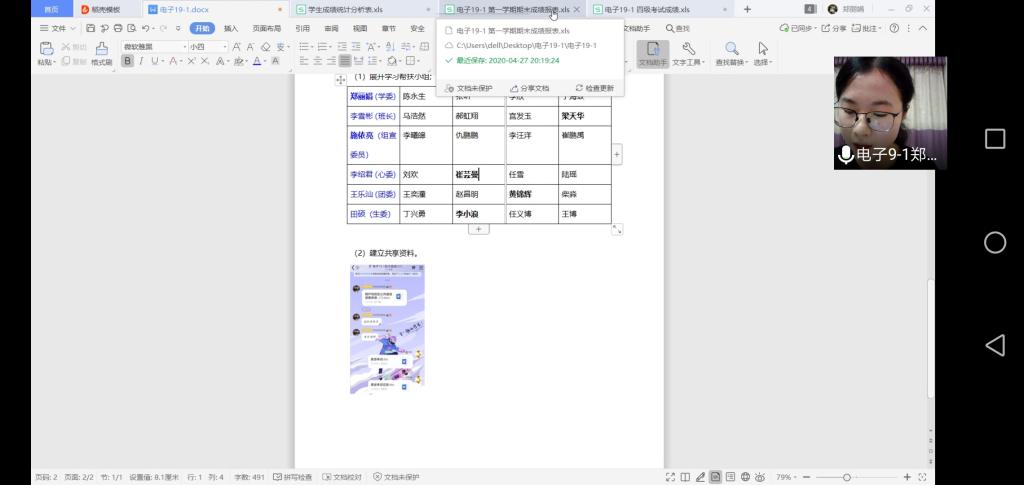Open the Text Tools wrench icon
The height and width of the screenshot is (485, 1024).
click(x=688, y=49)
